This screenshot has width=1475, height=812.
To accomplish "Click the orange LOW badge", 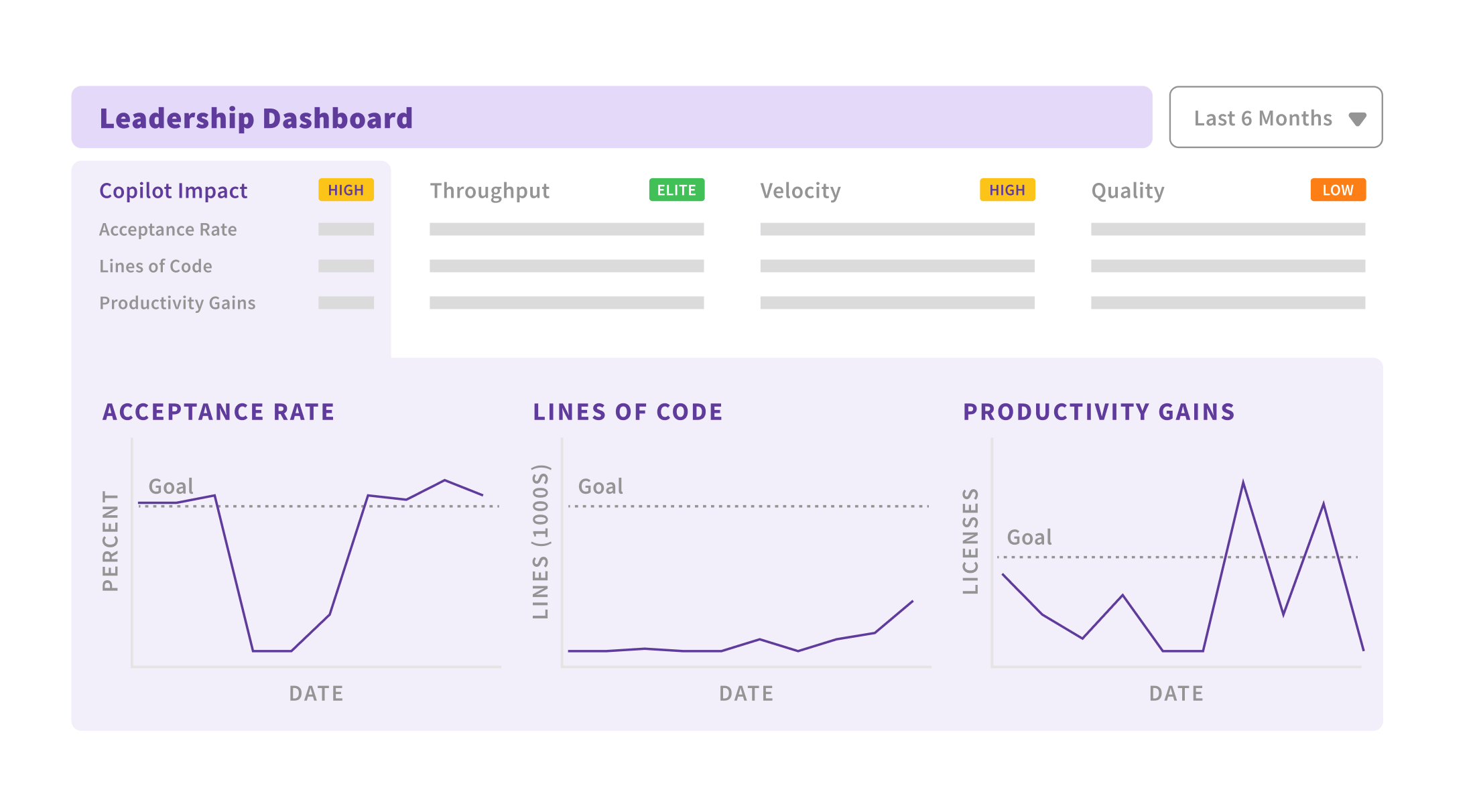I will pos(1338,190).
